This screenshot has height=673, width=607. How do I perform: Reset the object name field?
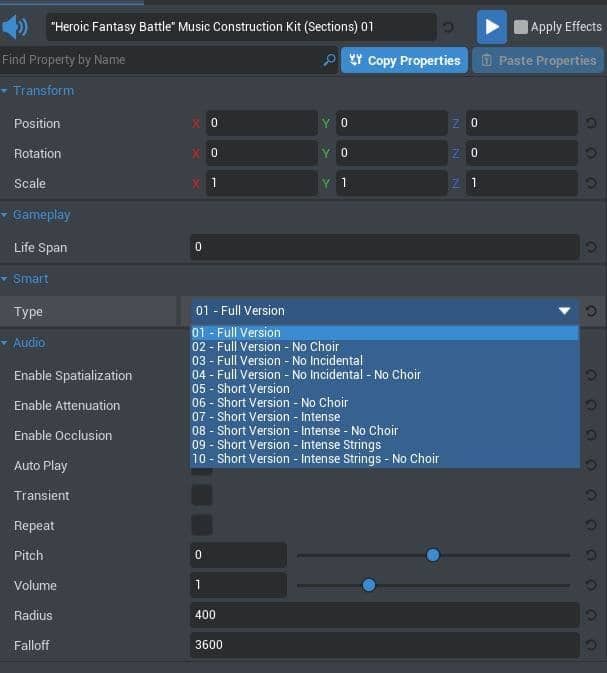pyautogui.click(x=448, y=28)
